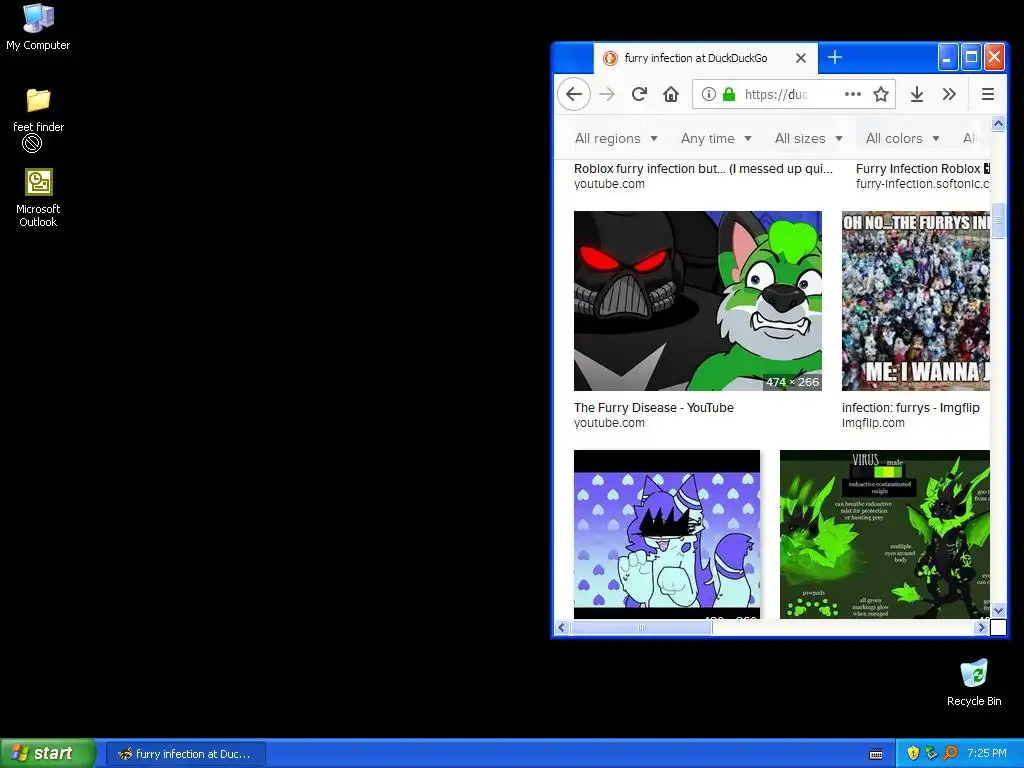This screenshot has height=768, width=1024.
Task: Click youtube.com under The Furry Disease
Action: (609, 423)
